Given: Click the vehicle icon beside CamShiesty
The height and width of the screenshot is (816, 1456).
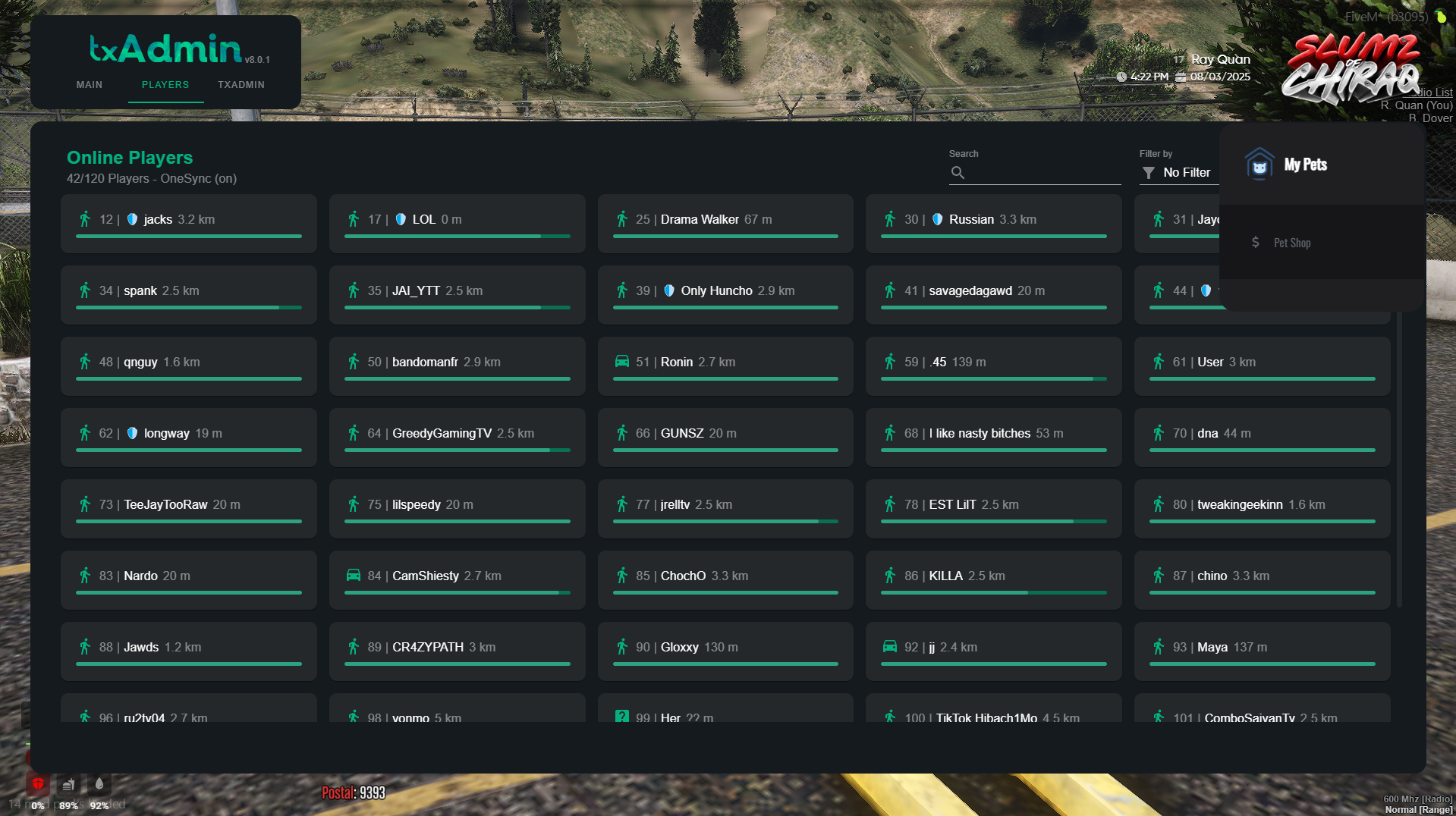Looking at the screenshot, I should 354,576.
